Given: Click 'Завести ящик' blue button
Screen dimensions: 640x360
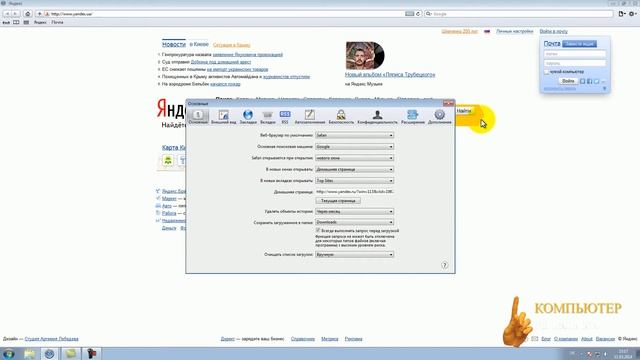Looking at the screenshot, I should (580, 44).
